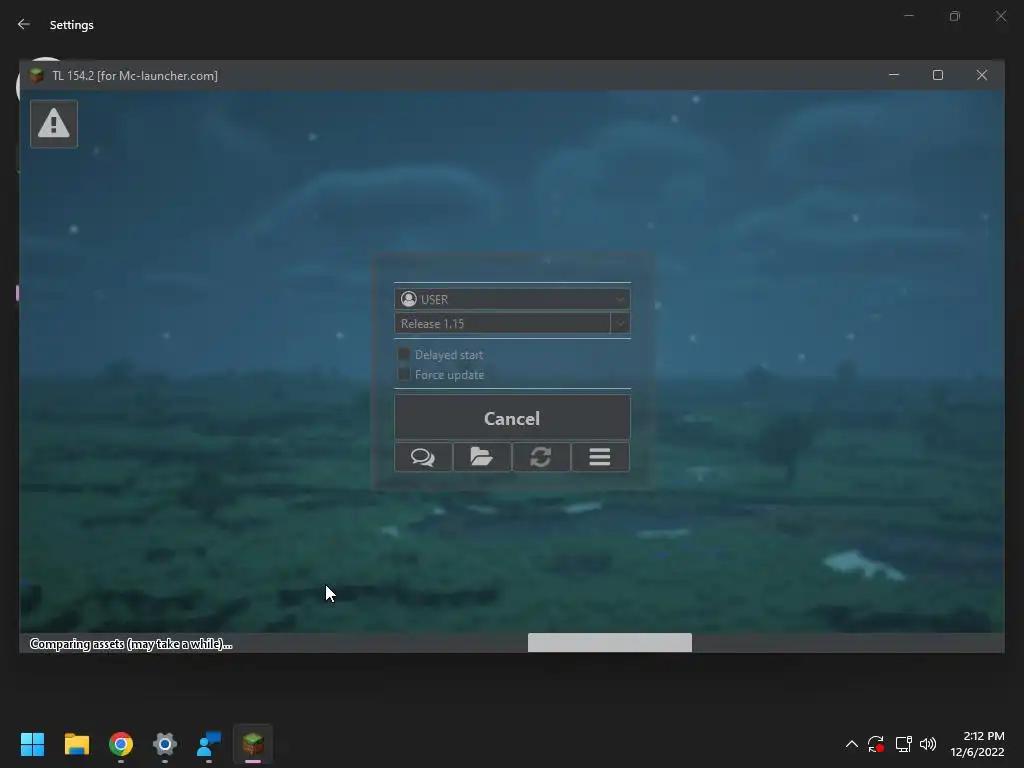Click the TL launcher title bar icon
Screen dimensions: 1024x768
point(37,75)
